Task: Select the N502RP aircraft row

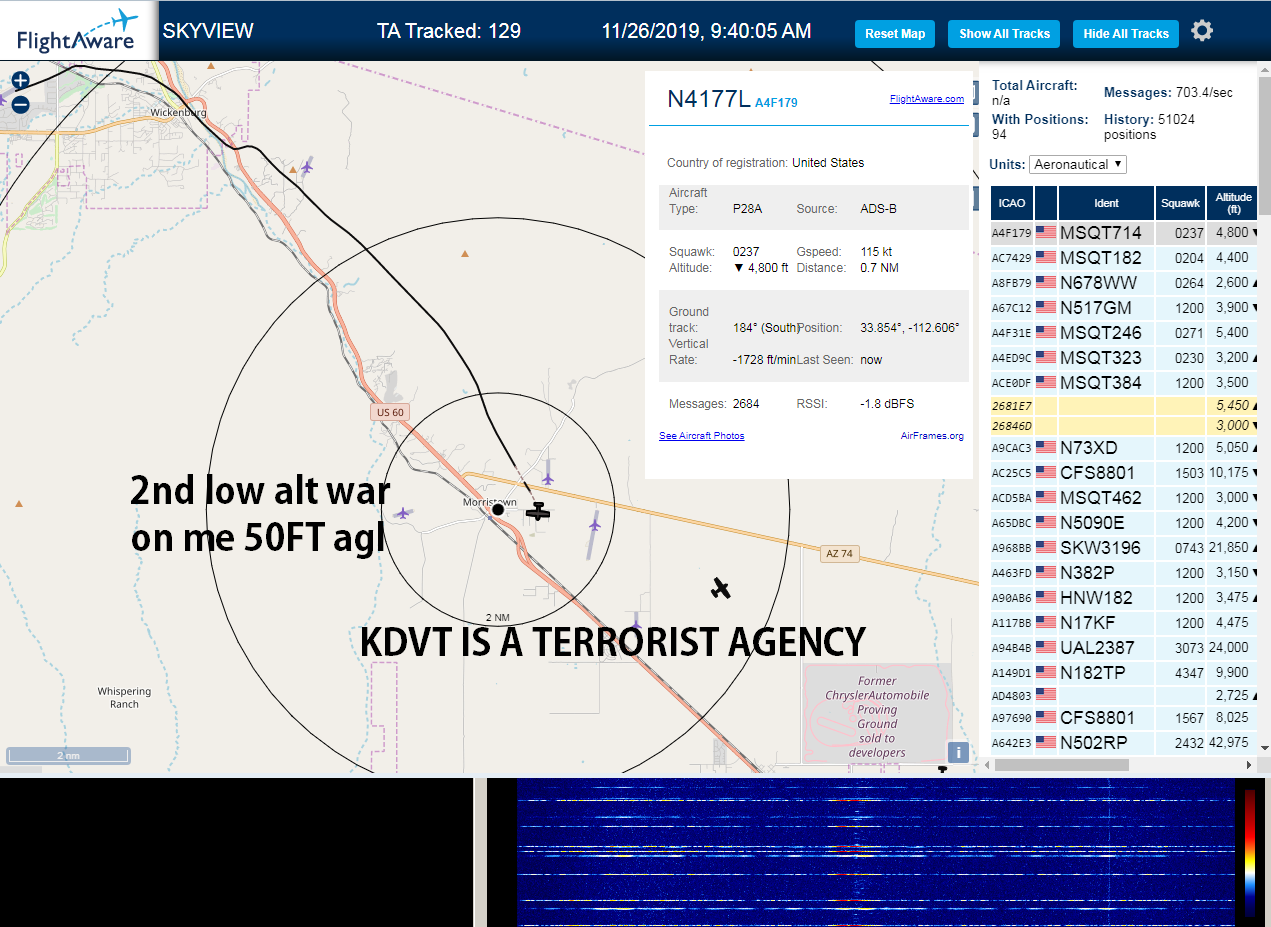Action: (x=1124, y=743)
